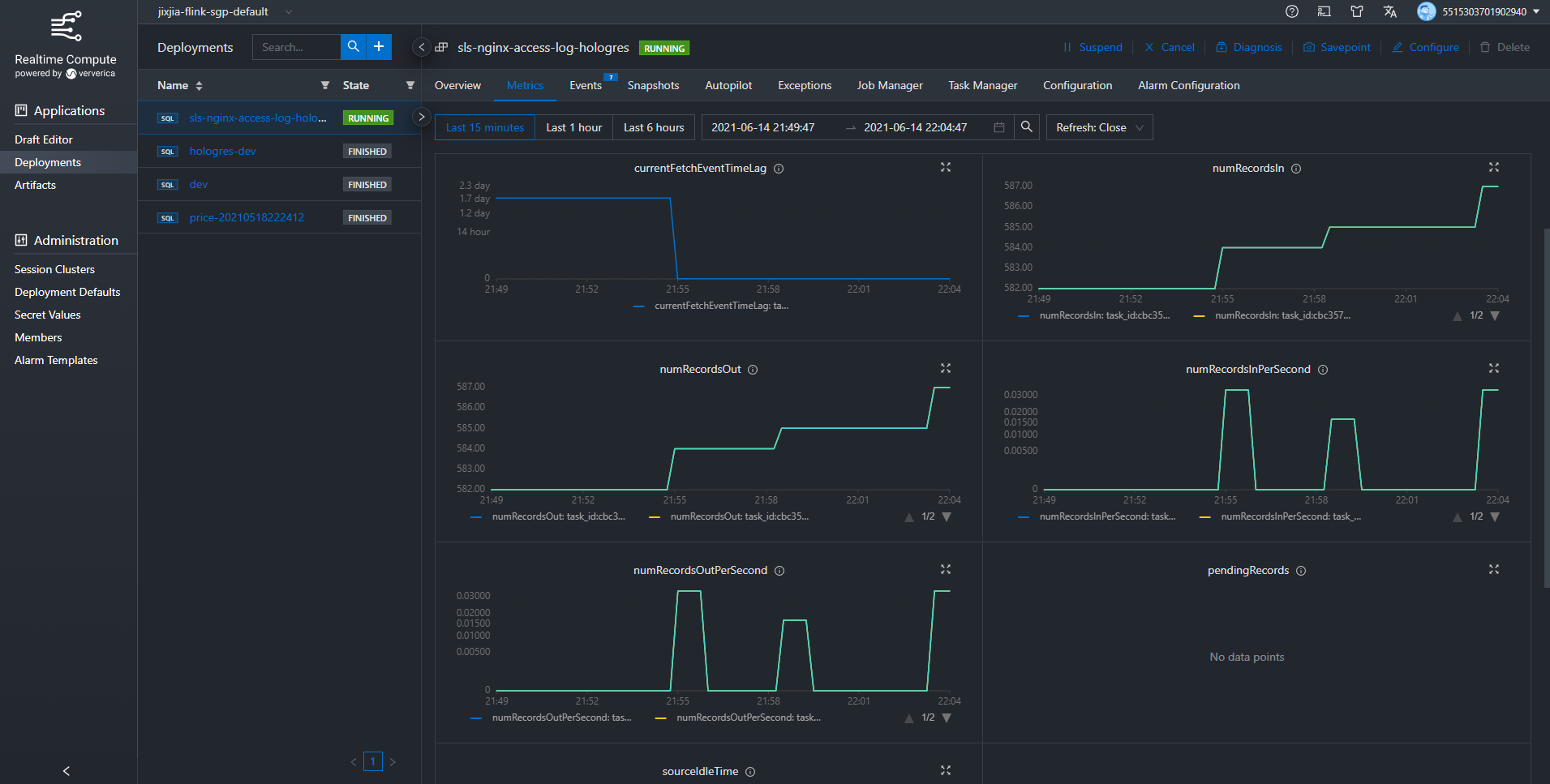Switch to the Alarm Configuration tab

[1188, 85]
